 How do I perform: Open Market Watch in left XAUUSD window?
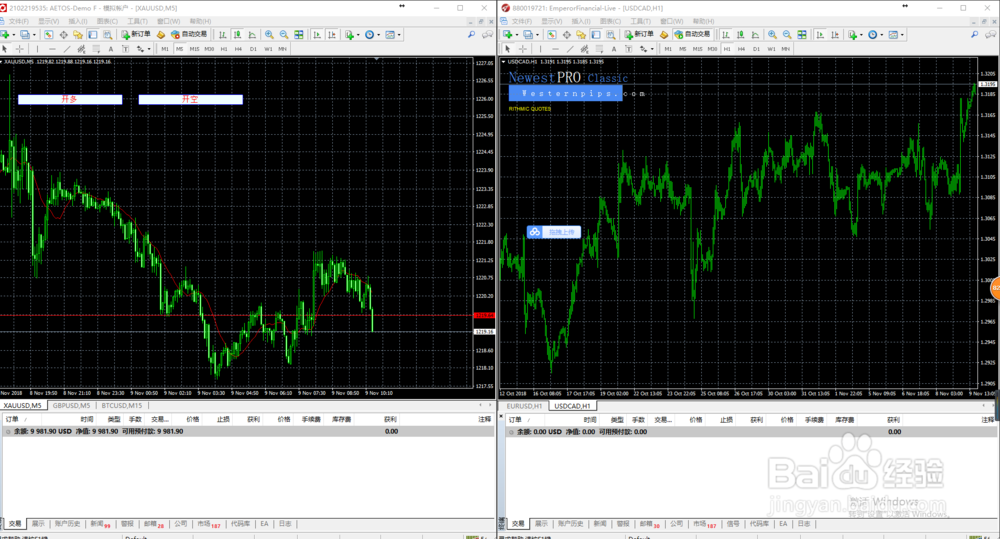click(x=48, y=34)
